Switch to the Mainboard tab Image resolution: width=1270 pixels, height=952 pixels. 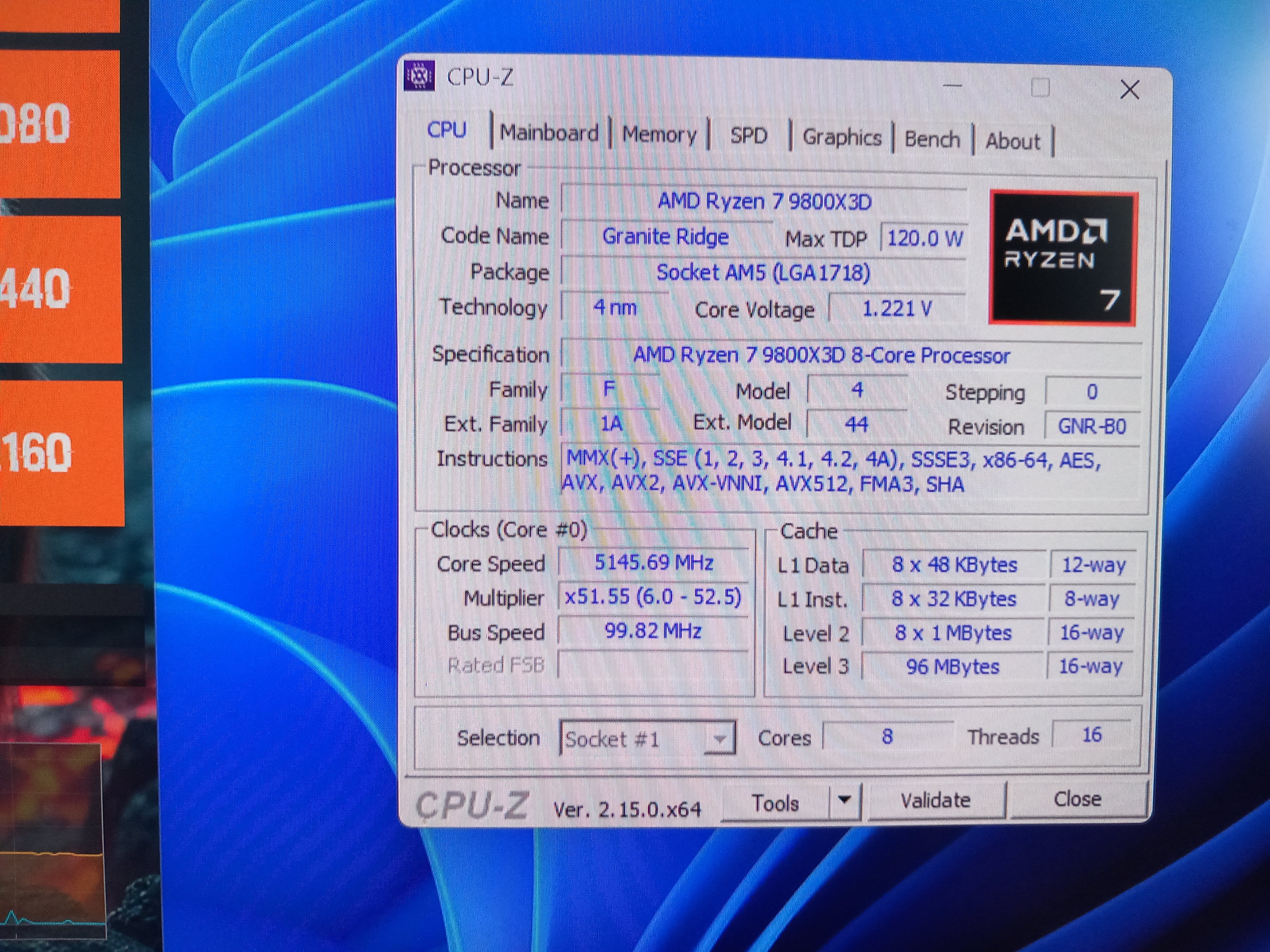click(x=549, y=133)
